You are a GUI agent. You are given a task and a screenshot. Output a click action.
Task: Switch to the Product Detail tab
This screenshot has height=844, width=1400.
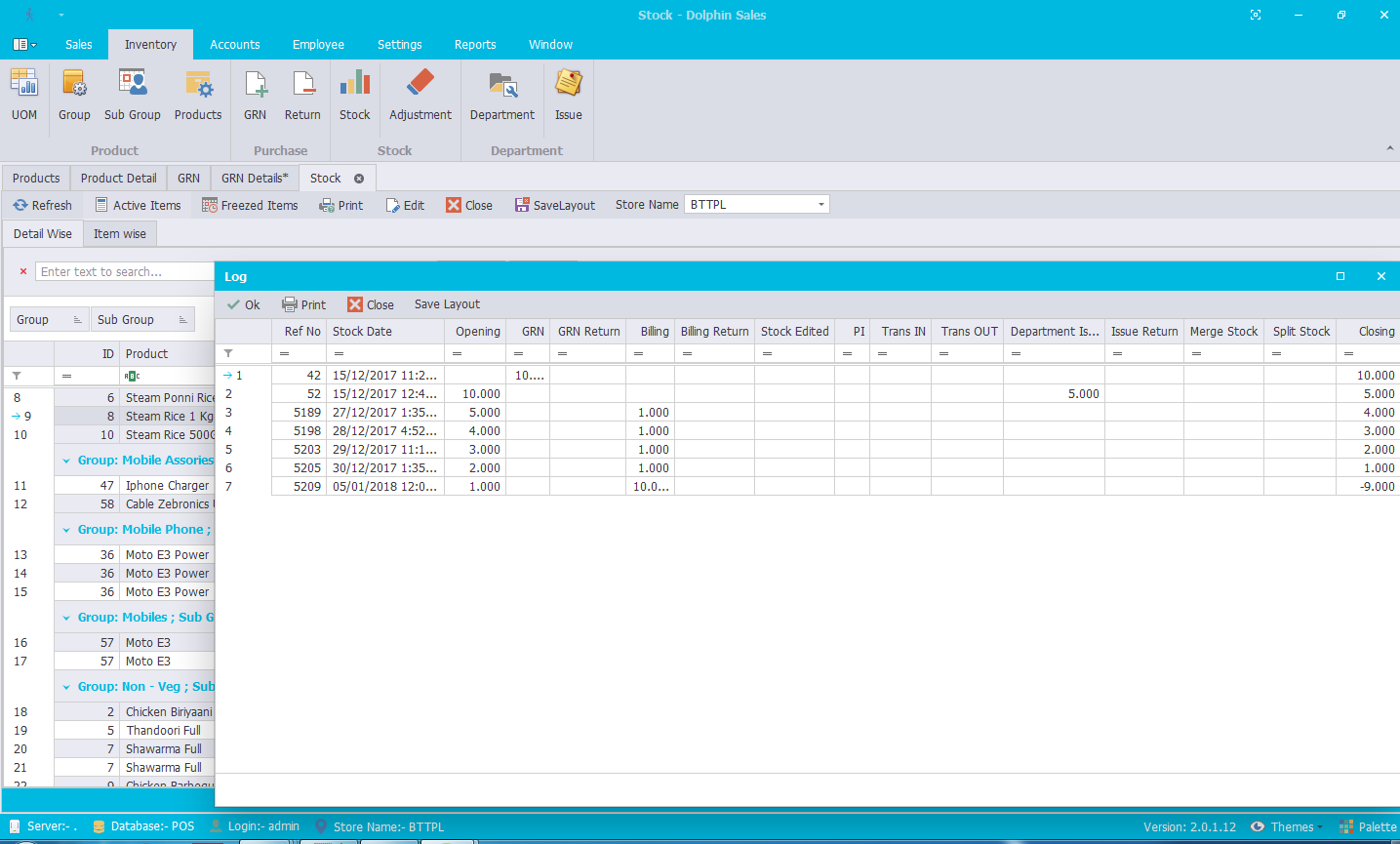pos(118,179)
